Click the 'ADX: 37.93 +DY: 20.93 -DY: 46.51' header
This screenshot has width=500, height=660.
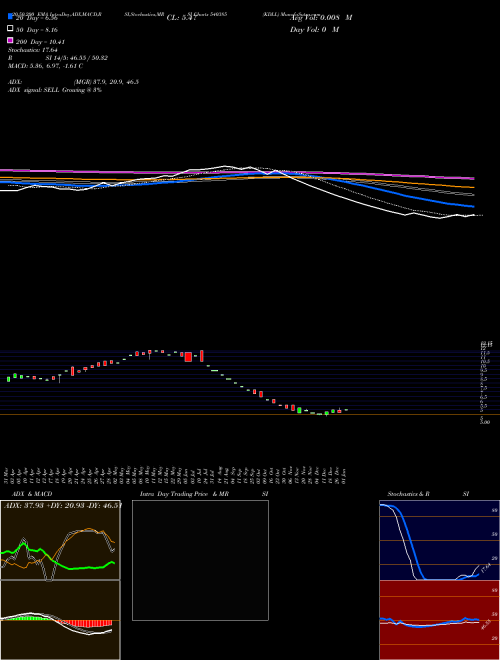(x=63, y=505)
